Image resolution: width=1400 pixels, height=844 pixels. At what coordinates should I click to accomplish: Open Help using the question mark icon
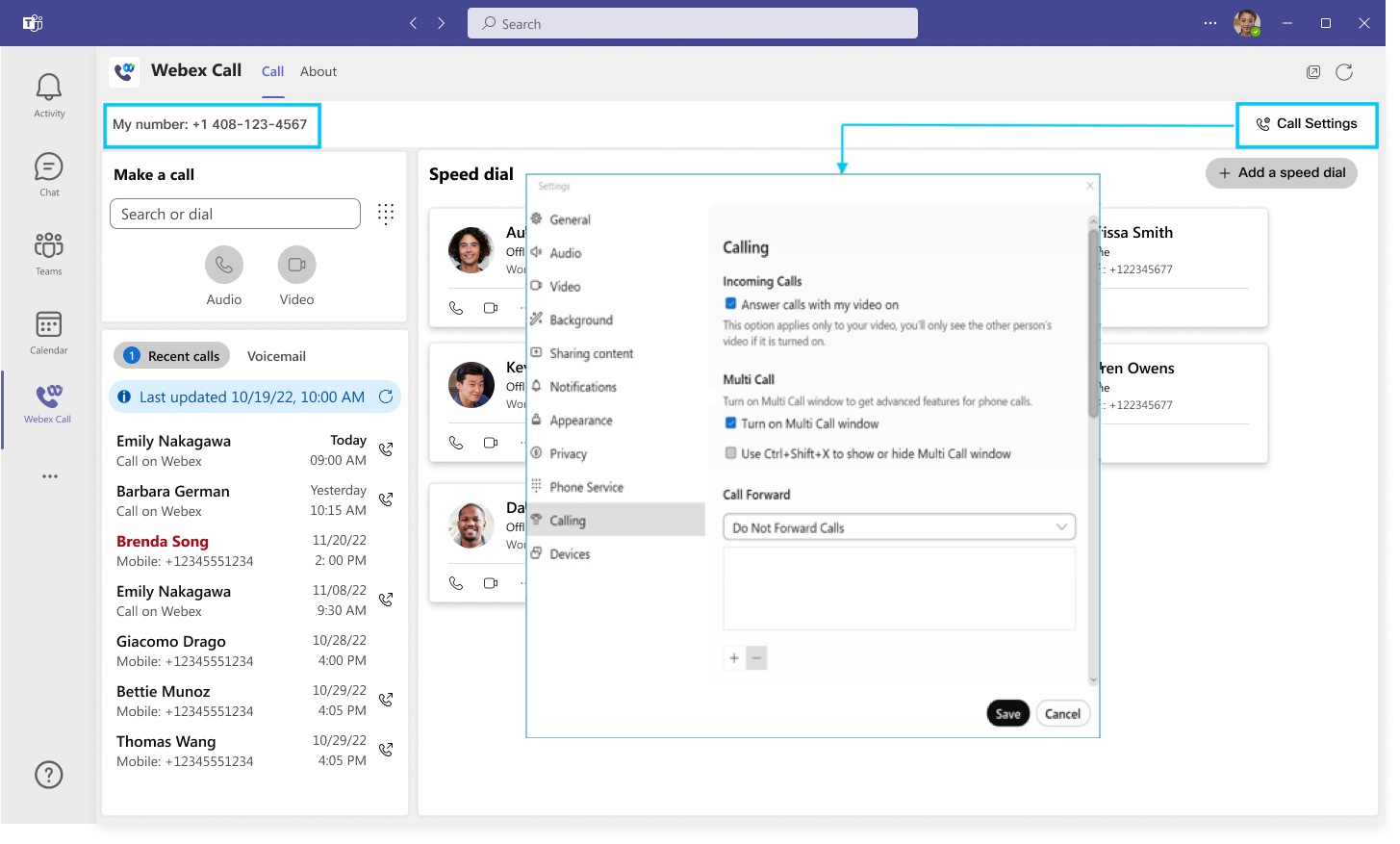(48, 774)
